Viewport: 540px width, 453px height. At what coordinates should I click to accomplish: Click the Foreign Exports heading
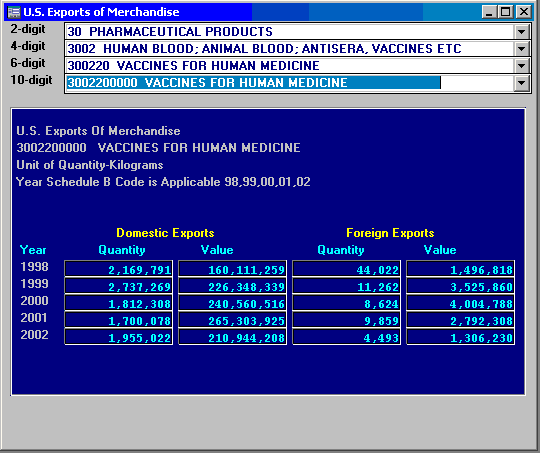coord(390,233)
